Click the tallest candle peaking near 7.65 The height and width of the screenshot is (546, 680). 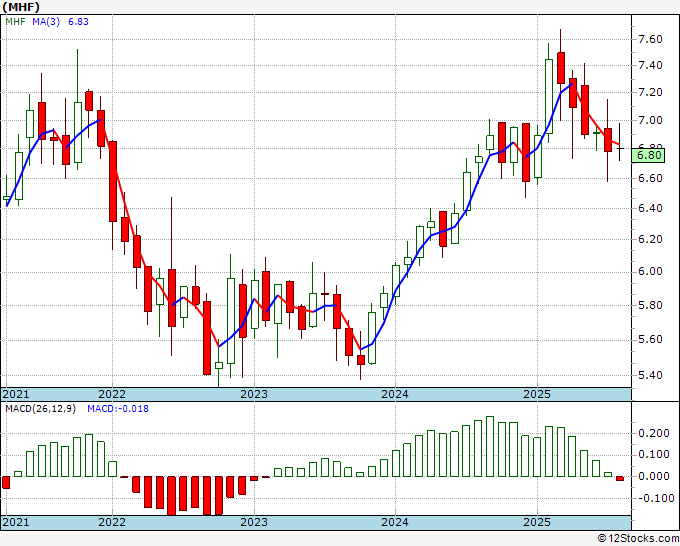[561, 68]
